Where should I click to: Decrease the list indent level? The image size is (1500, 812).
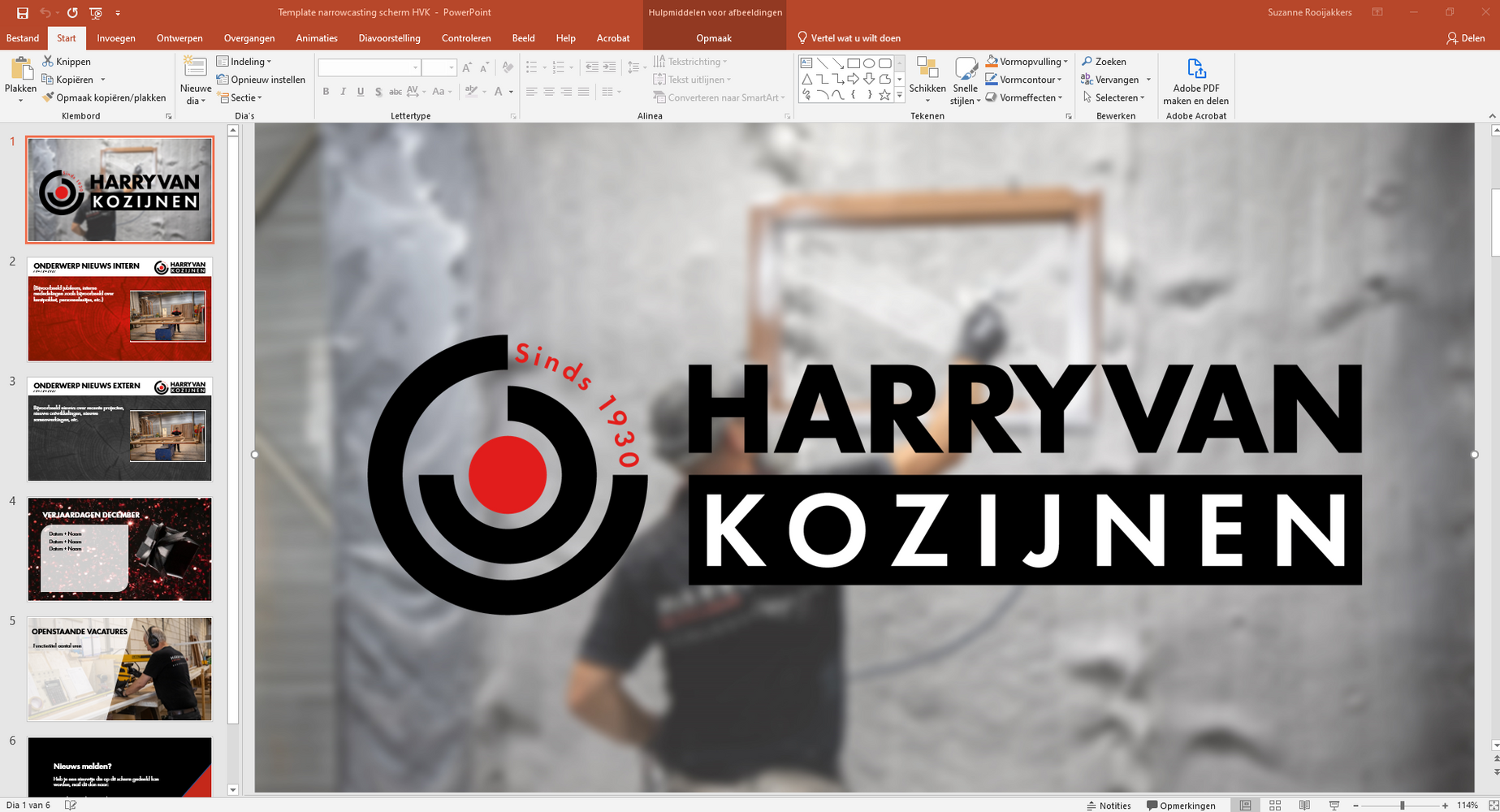(592, 67)
